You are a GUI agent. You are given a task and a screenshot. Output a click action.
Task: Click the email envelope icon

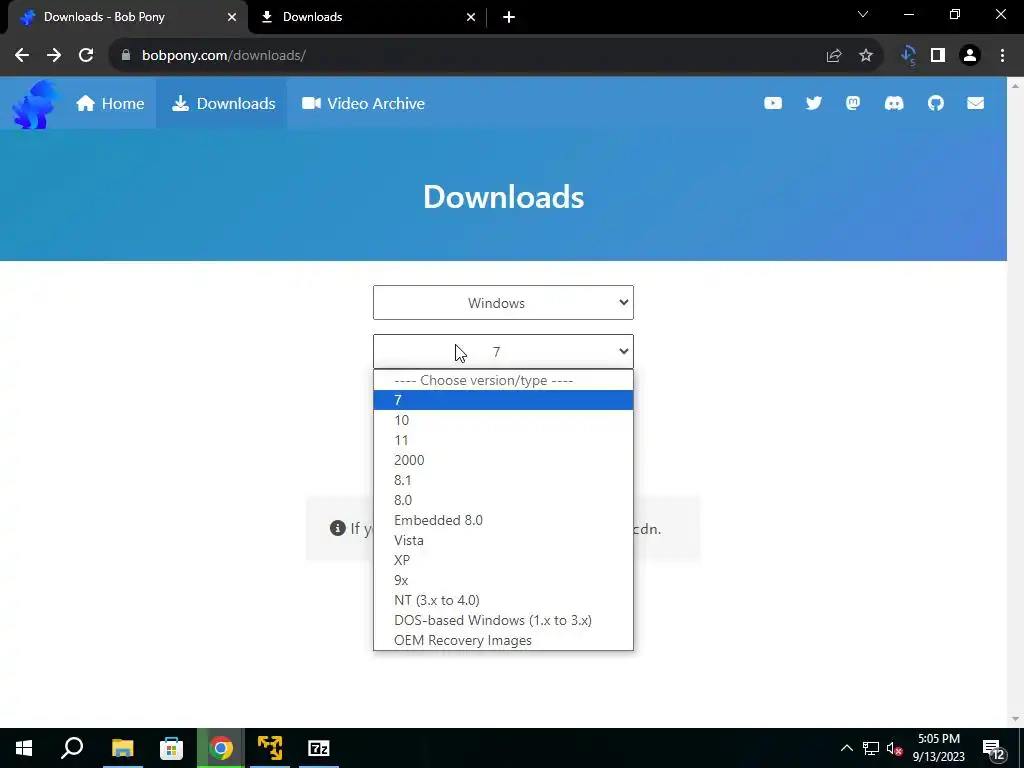975,103
